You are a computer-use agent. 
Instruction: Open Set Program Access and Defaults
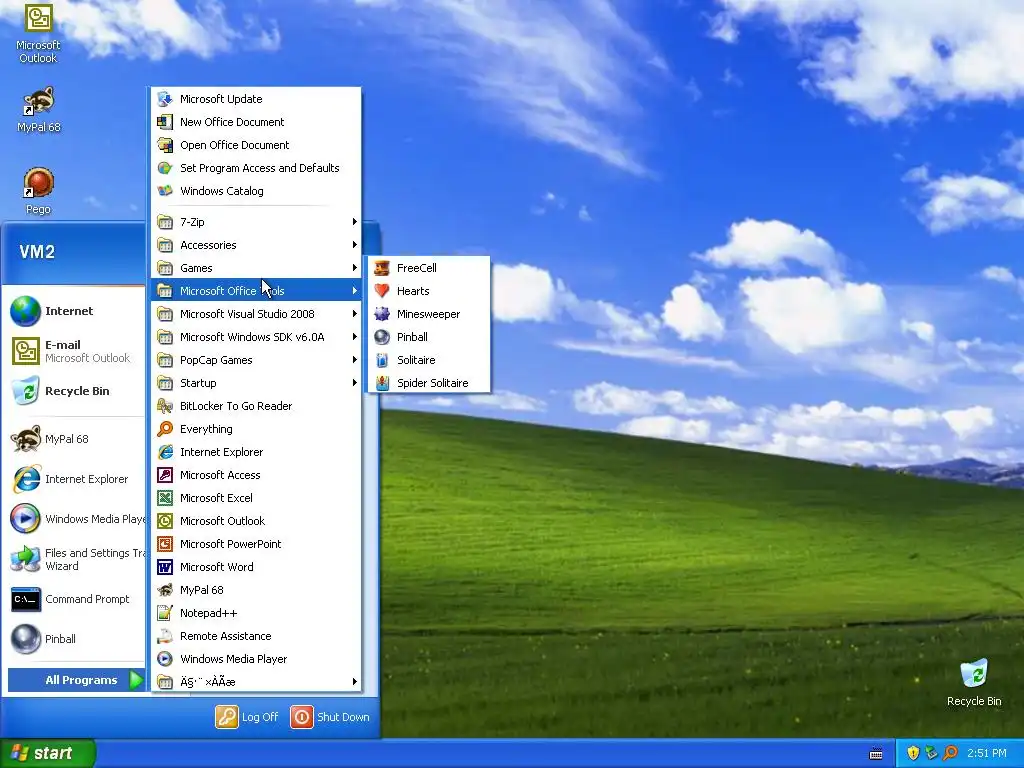256,168
